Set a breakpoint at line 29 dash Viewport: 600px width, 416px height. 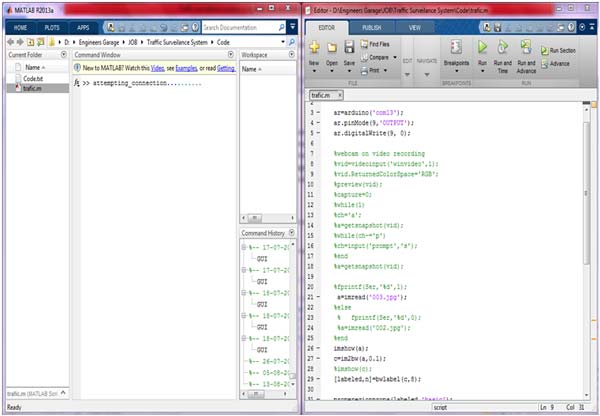318,379
